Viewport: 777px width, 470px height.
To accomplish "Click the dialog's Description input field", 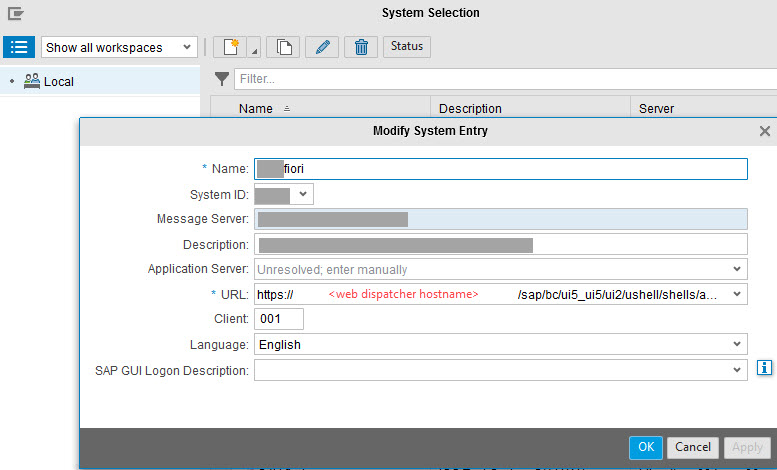I will [500, 244].
